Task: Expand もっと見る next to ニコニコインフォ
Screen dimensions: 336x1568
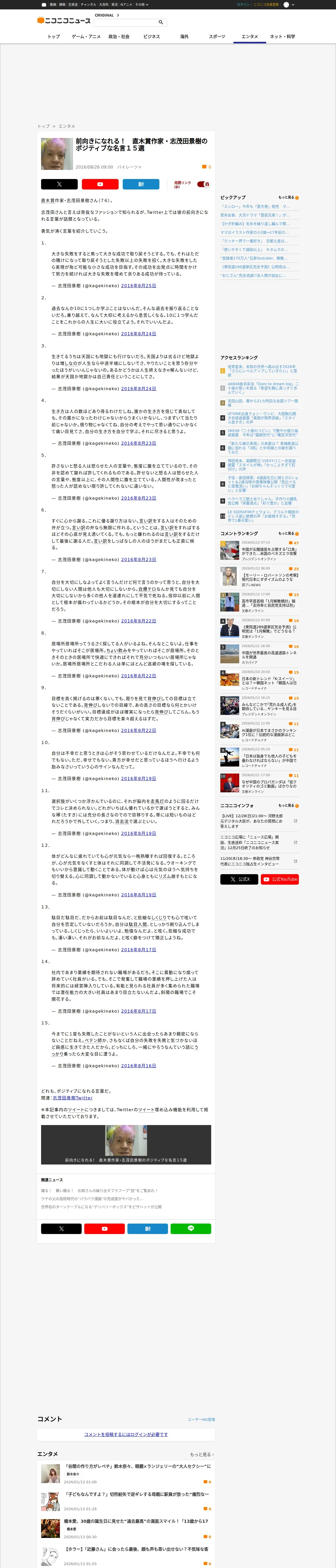Action: (x=288, y=805)
